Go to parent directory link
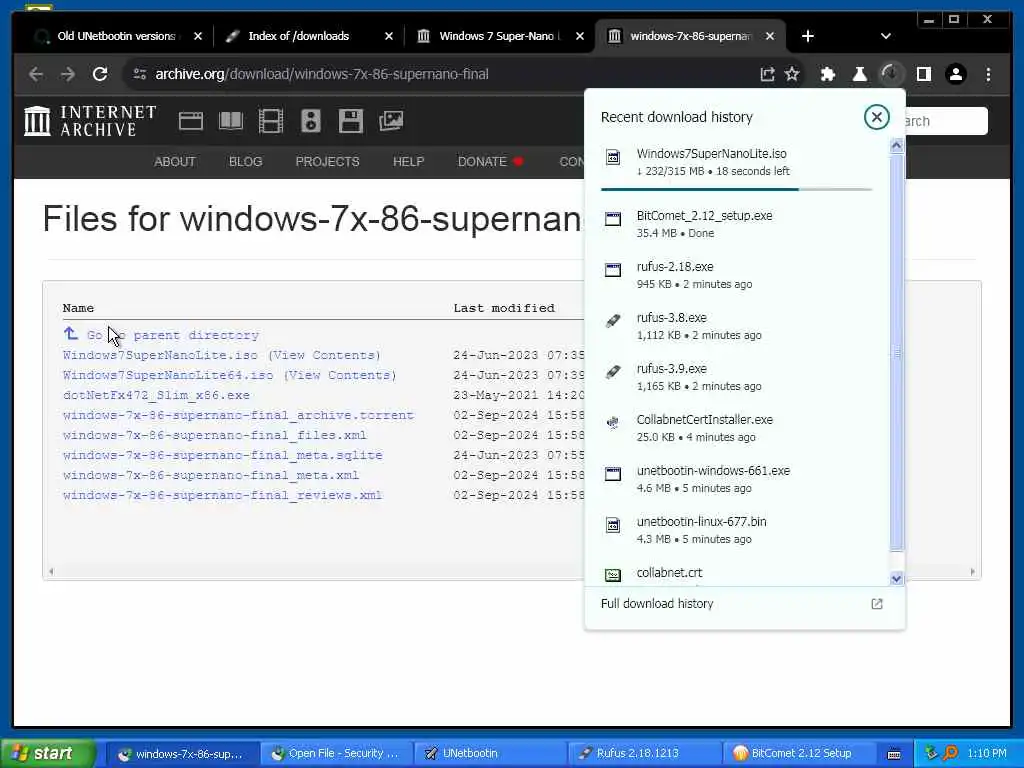Screen dimensions: 1024x768 pos(172,335)
